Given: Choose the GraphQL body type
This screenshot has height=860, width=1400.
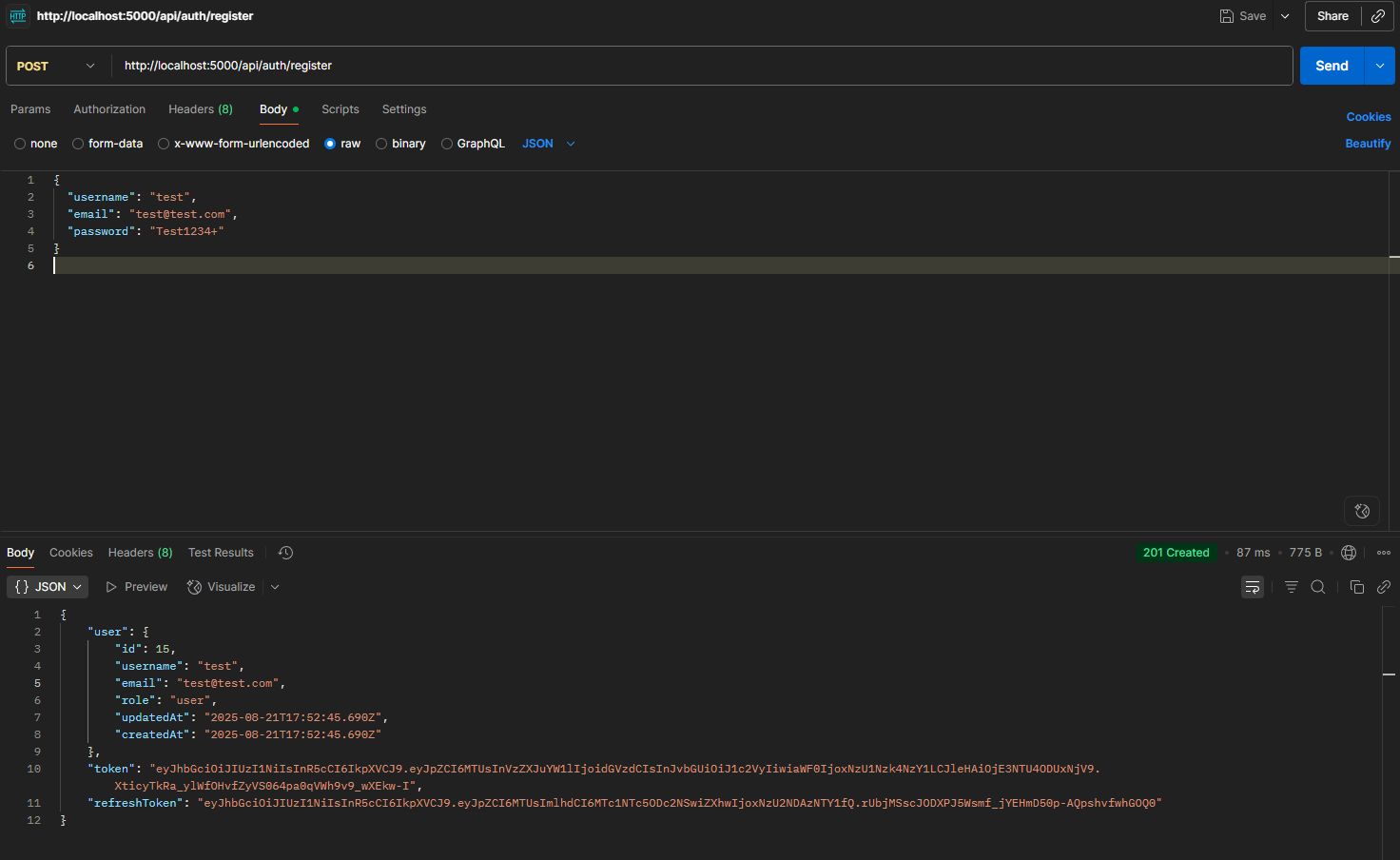Looking at the screenshot, I should 447,144.
